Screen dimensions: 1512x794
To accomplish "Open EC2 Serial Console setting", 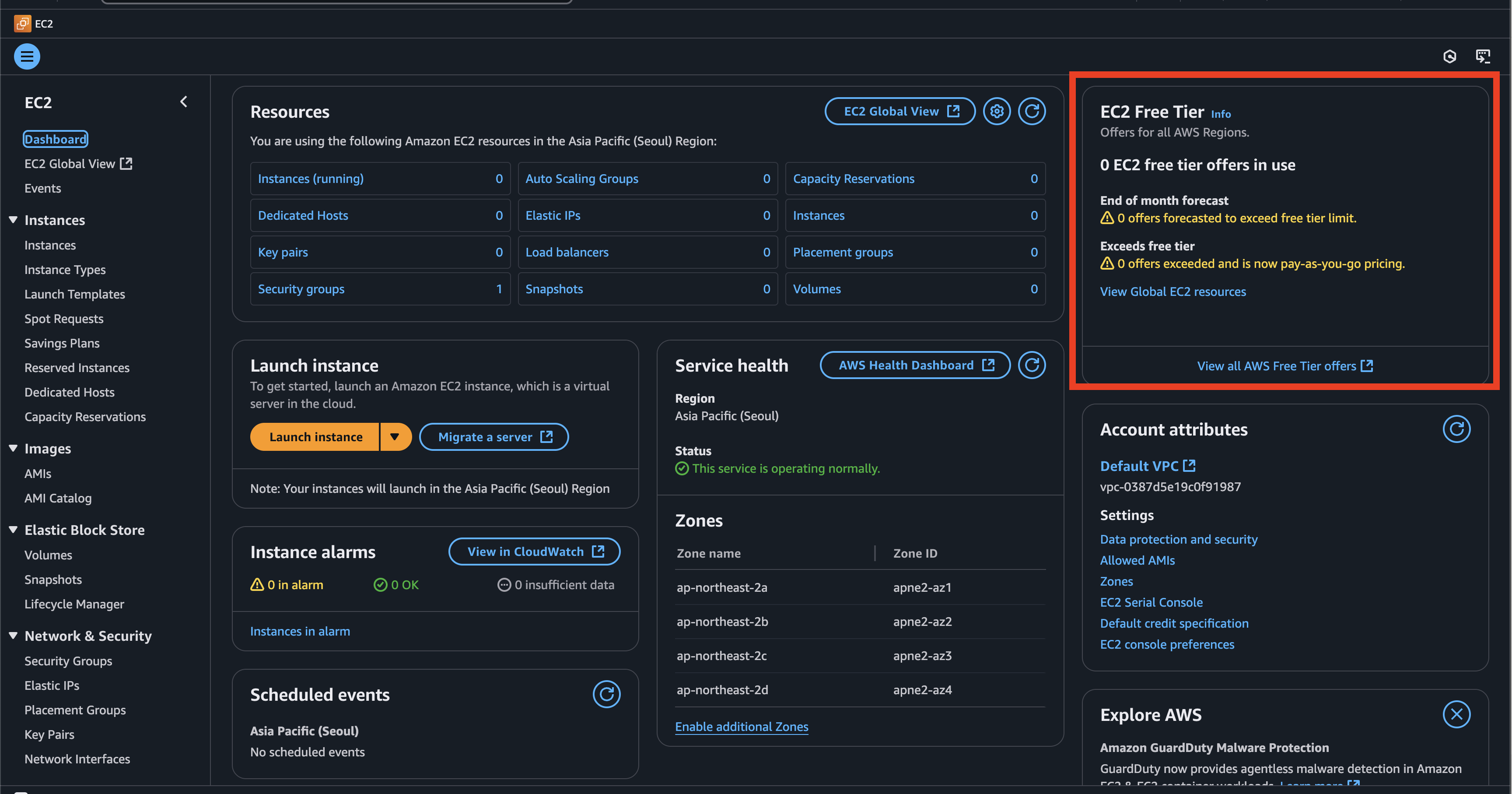I will click(1151, 602).
